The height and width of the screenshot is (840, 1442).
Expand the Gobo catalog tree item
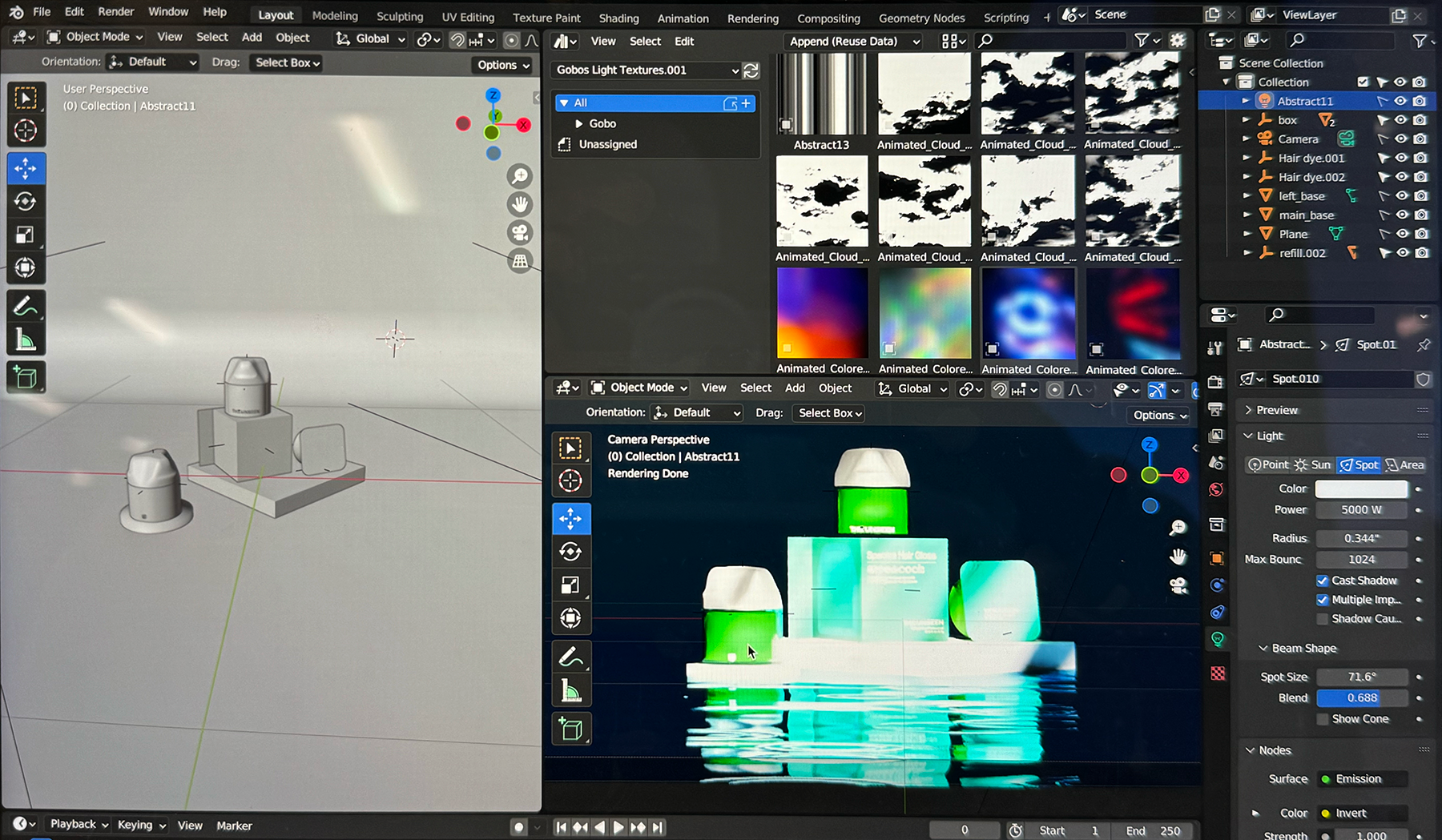point(578,124)
